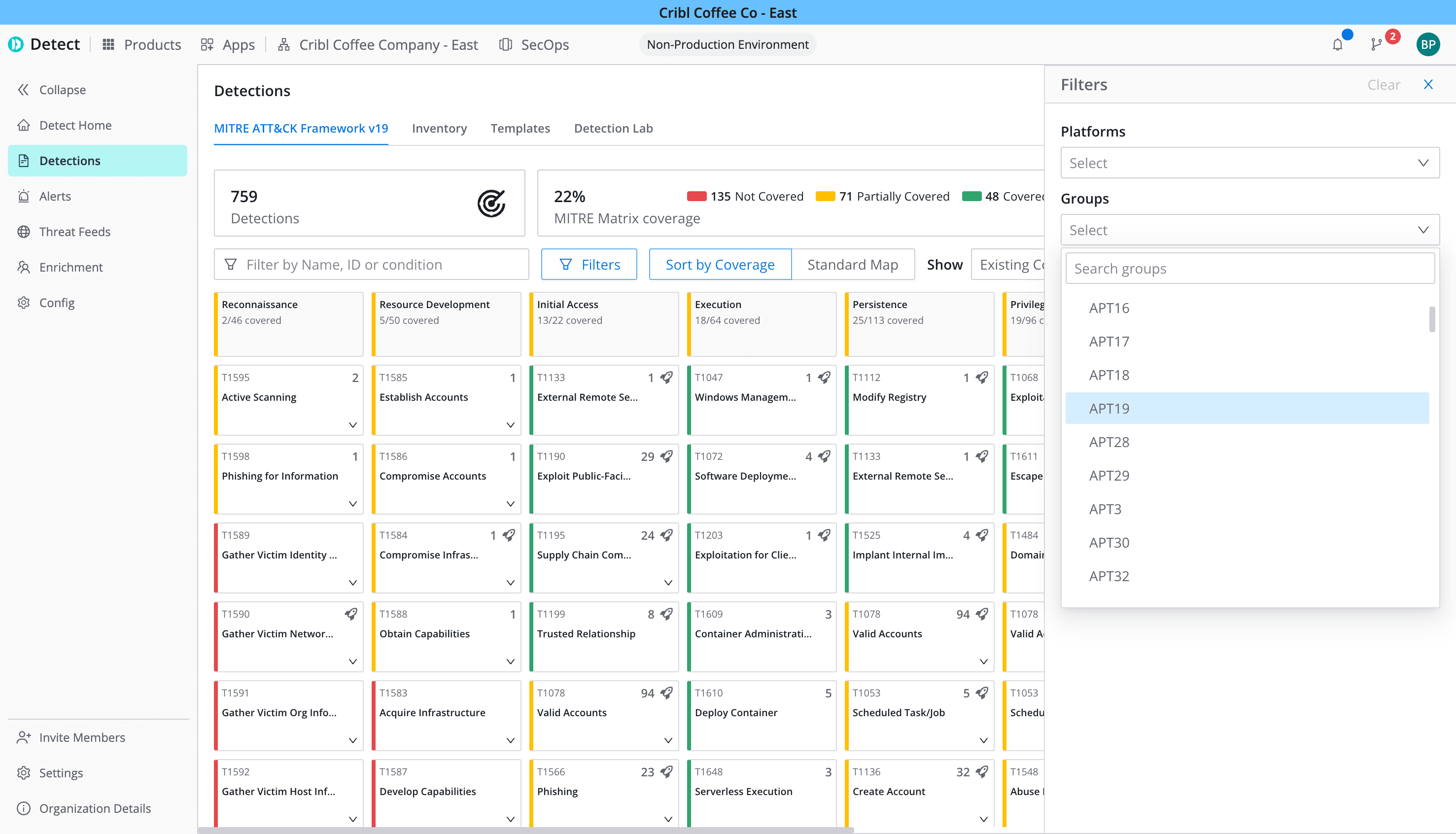This screenshot has width=1456, height=834.
Task: Select the MITRE ATT&CK Framework v19 tab
Action: click(x=301, y=128)
